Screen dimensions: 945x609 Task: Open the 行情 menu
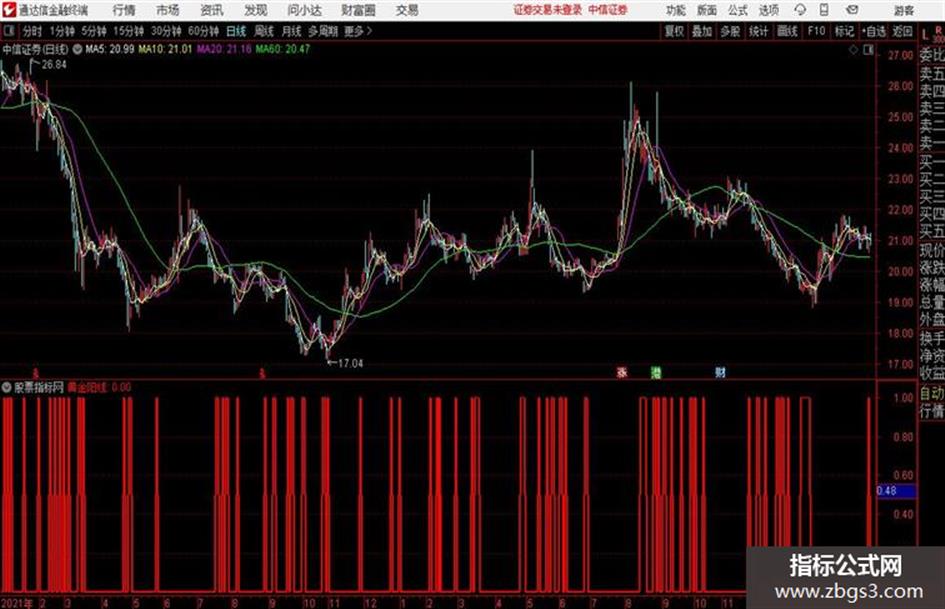click(124, 10)
